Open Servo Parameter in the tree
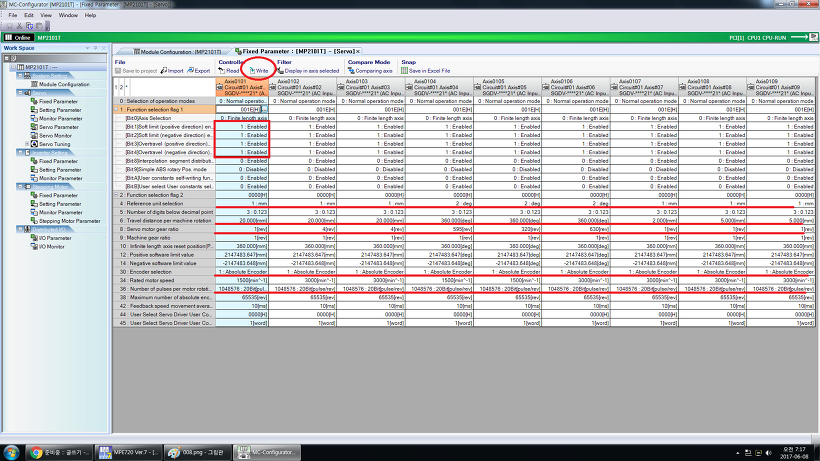Image resolution: width=820 pixels, height=461 pixels. point(59,127)
